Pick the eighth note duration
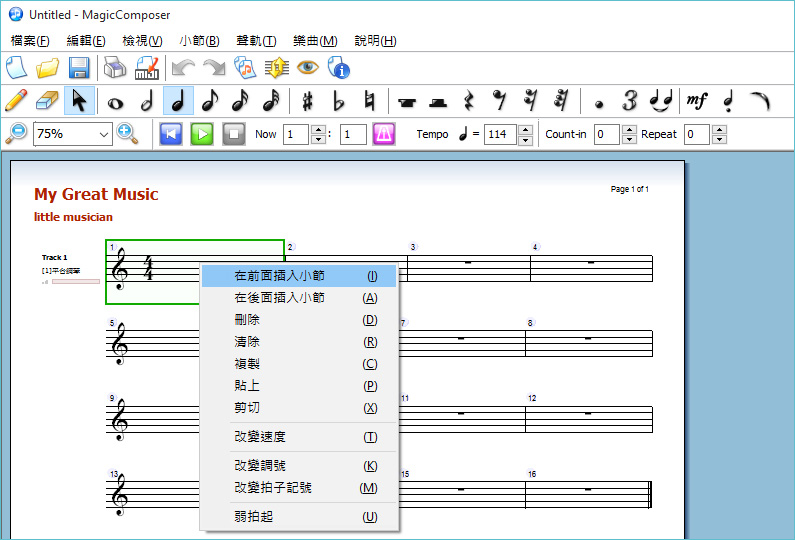Viewport: 795px width, 540px height. 208,101
